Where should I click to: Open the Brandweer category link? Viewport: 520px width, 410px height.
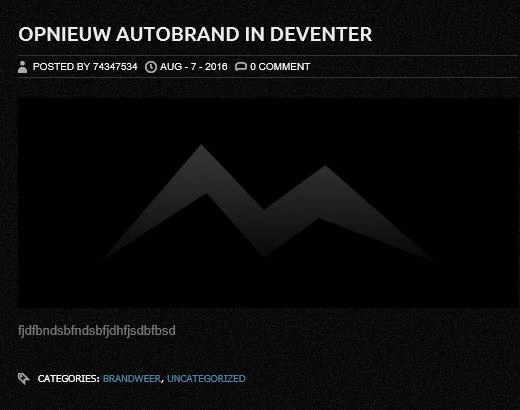click(132, 379)
